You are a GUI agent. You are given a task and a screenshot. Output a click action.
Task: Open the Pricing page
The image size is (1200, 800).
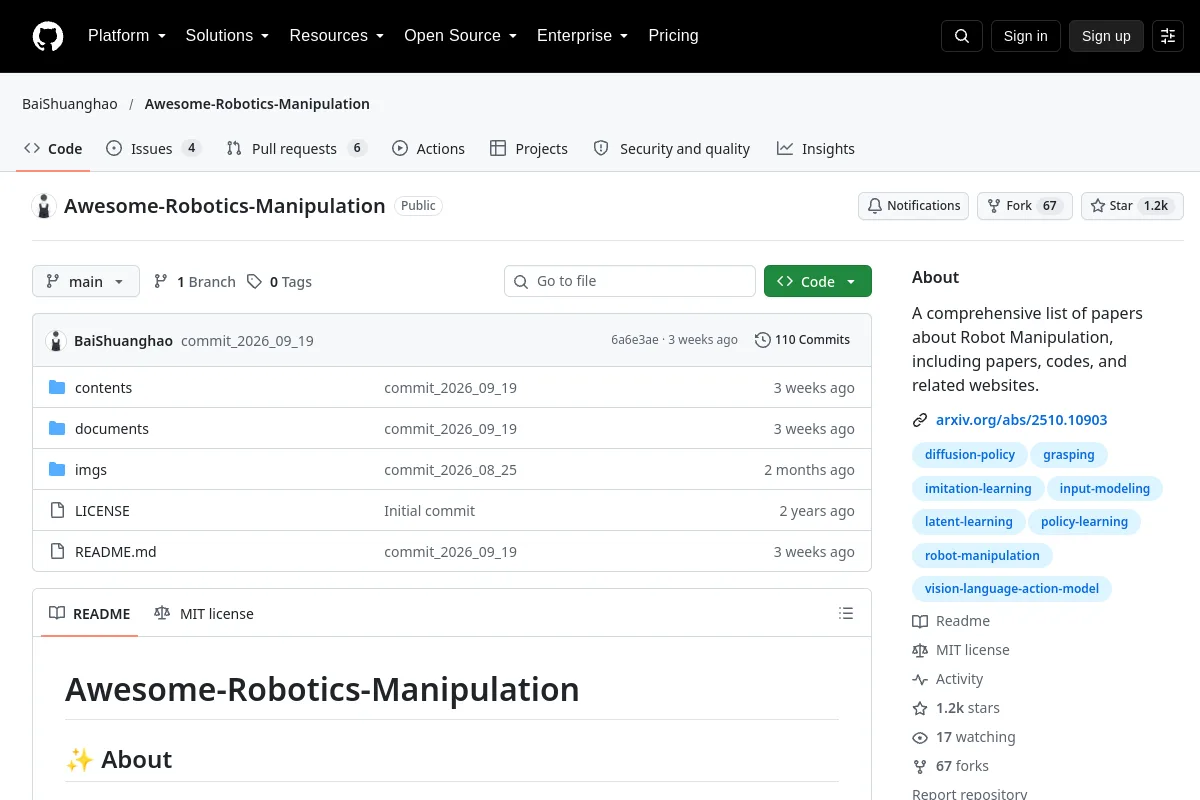click(x=673, y=36)
